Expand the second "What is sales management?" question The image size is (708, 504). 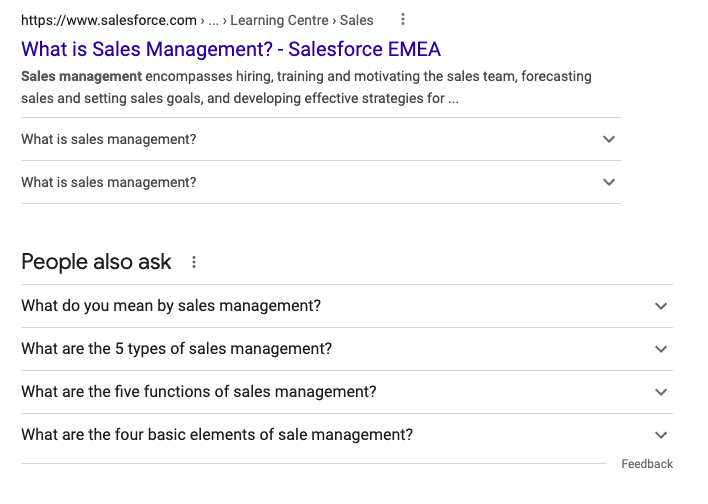click(x=321, y=182)
